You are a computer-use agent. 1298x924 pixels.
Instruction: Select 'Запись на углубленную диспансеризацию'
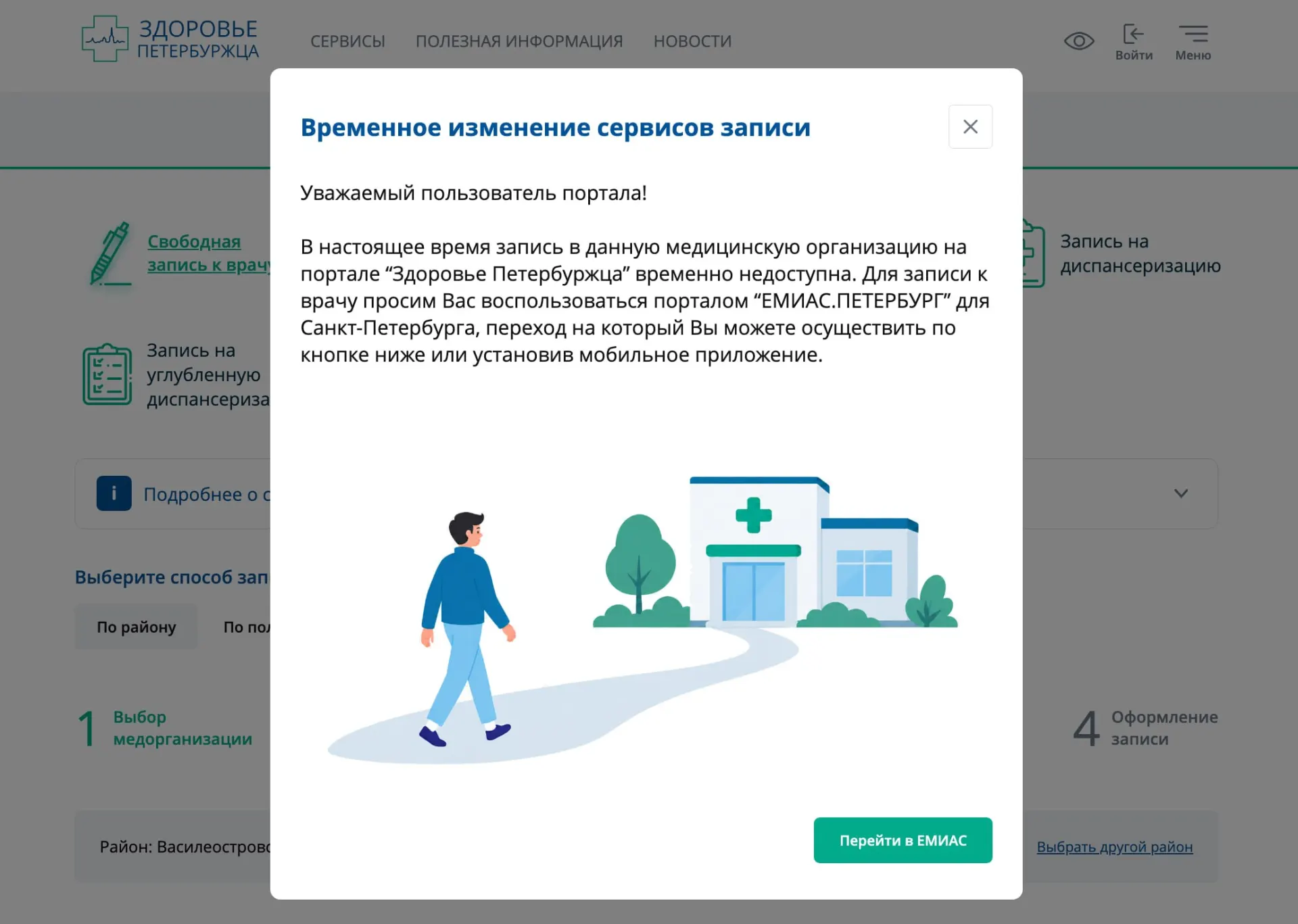(208, 374)
